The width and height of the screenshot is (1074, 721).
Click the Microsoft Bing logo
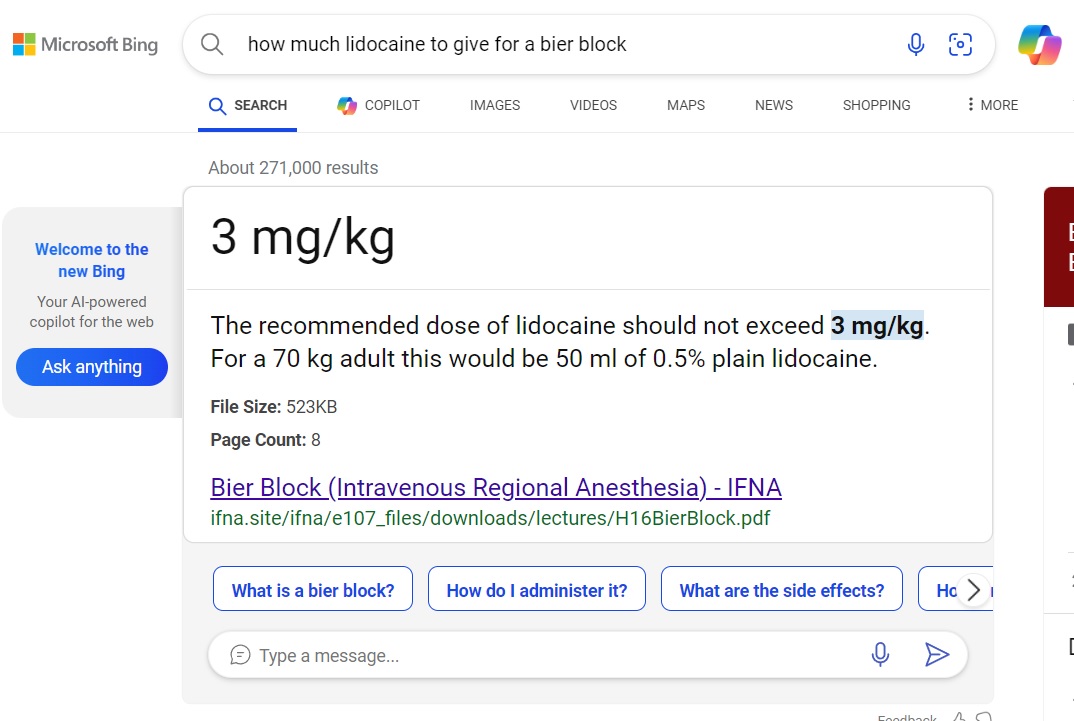pos(85,44)
